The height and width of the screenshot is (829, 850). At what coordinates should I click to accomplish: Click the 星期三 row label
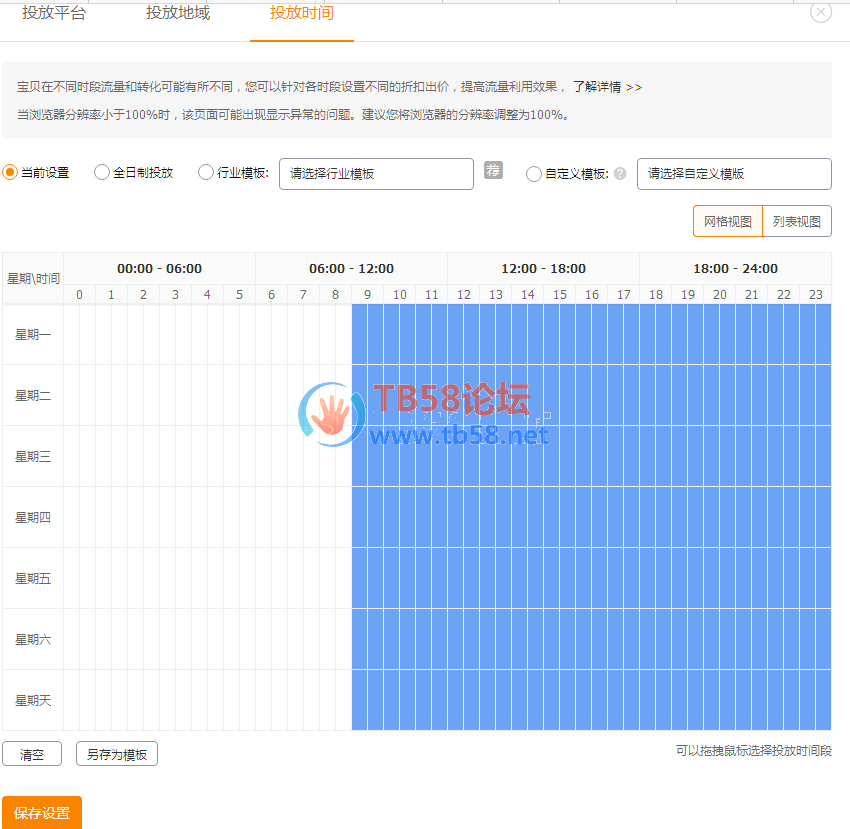pos(33,457)
